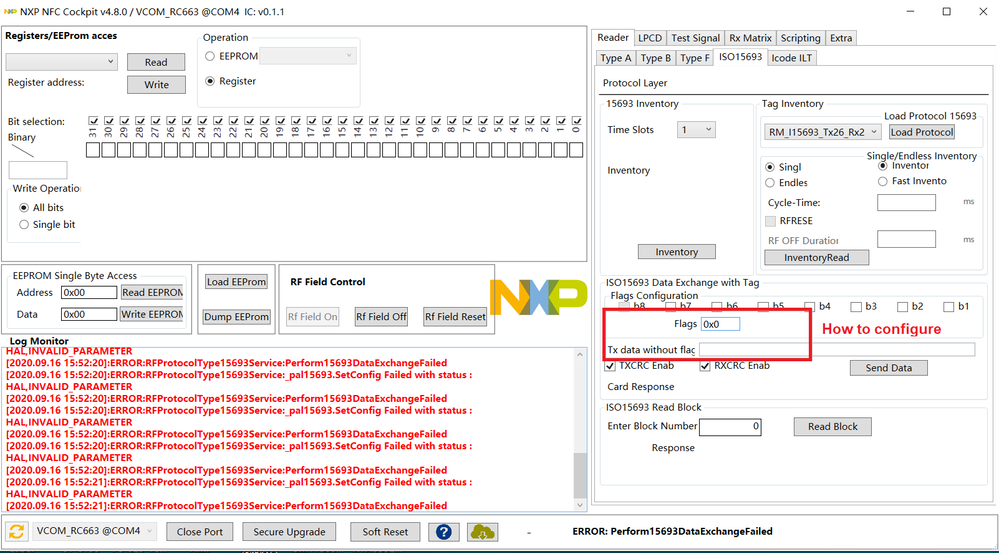The image size is (999, 553).
Task: Enable the b1 flag checkbox
Action: tap(949, 307)
